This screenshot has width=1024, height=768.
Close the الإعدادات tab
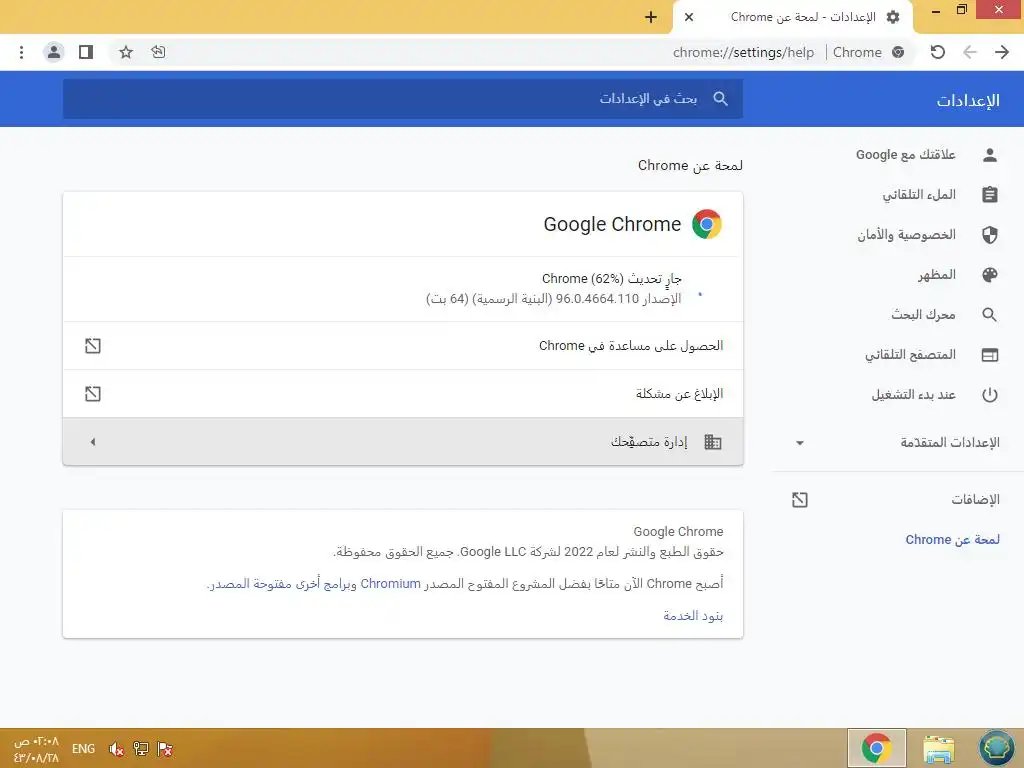pyautogui.click(x=688, y=17)
